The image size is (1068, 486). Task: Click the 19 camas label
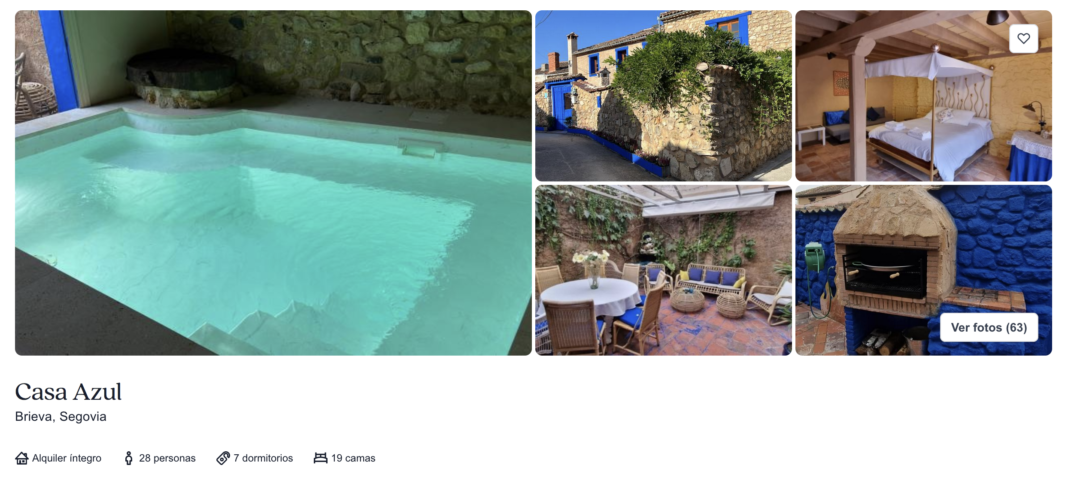coord(353,458)
